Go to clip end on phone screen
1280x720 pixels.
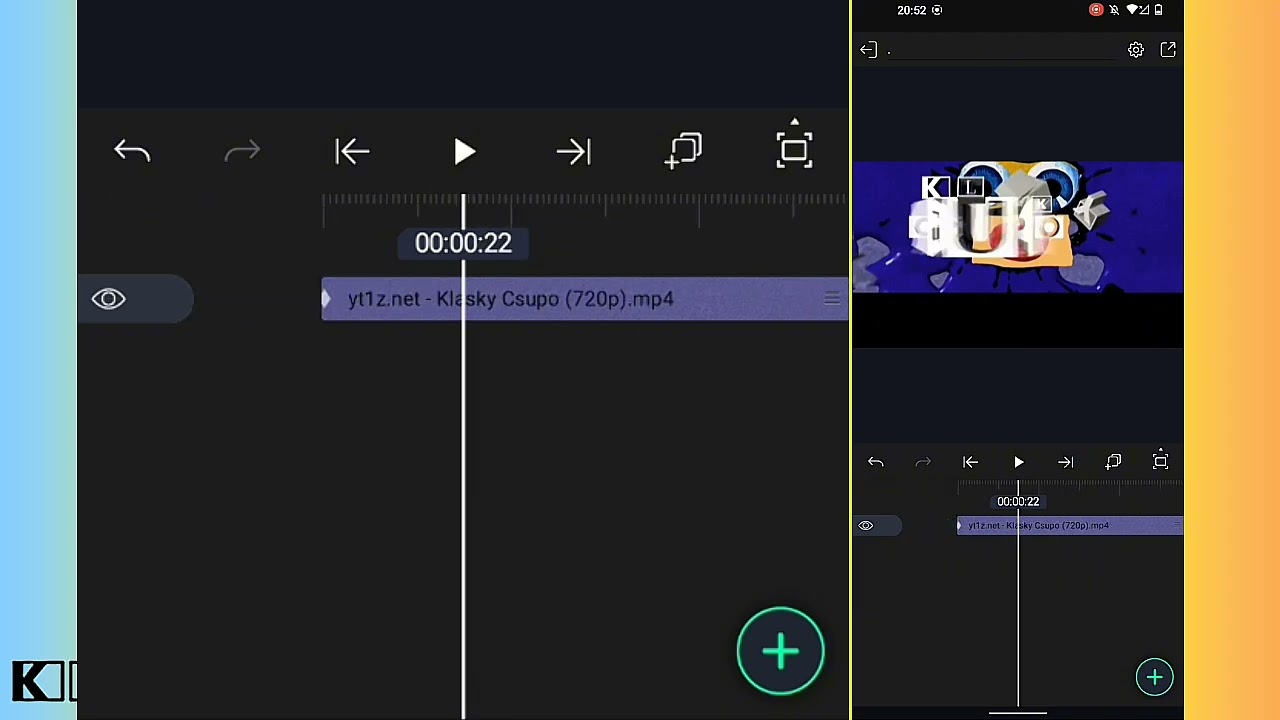(1066, 462)
